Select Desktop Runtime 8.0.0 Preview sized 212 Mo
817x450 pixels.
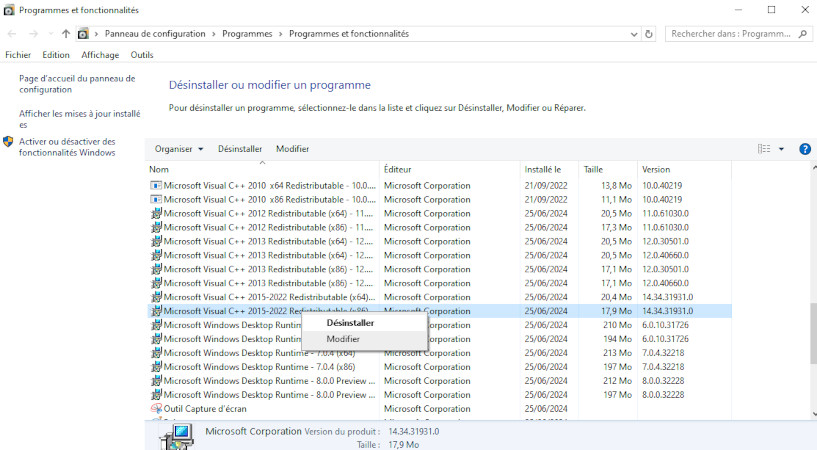coord(439,381)
